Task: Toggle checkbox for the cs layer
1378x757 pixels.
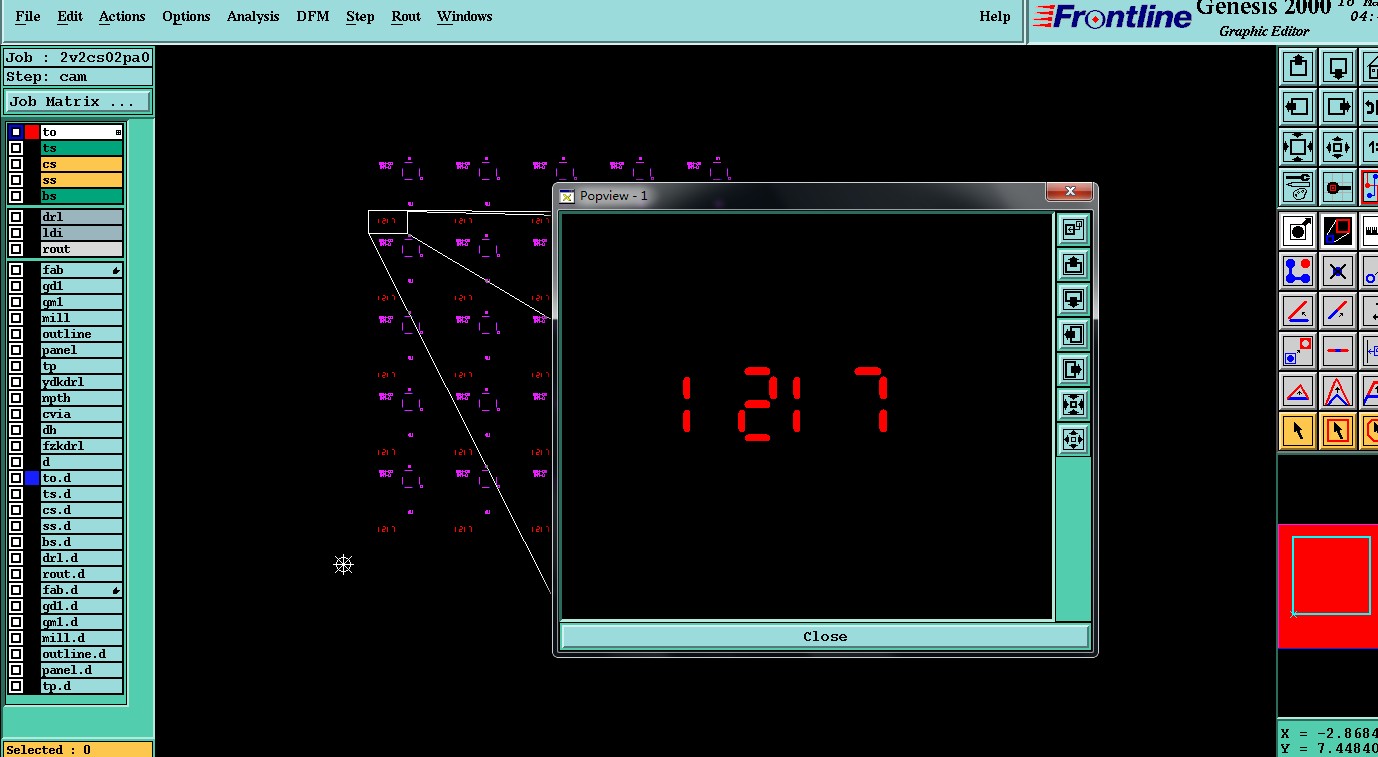Action: 16,164
